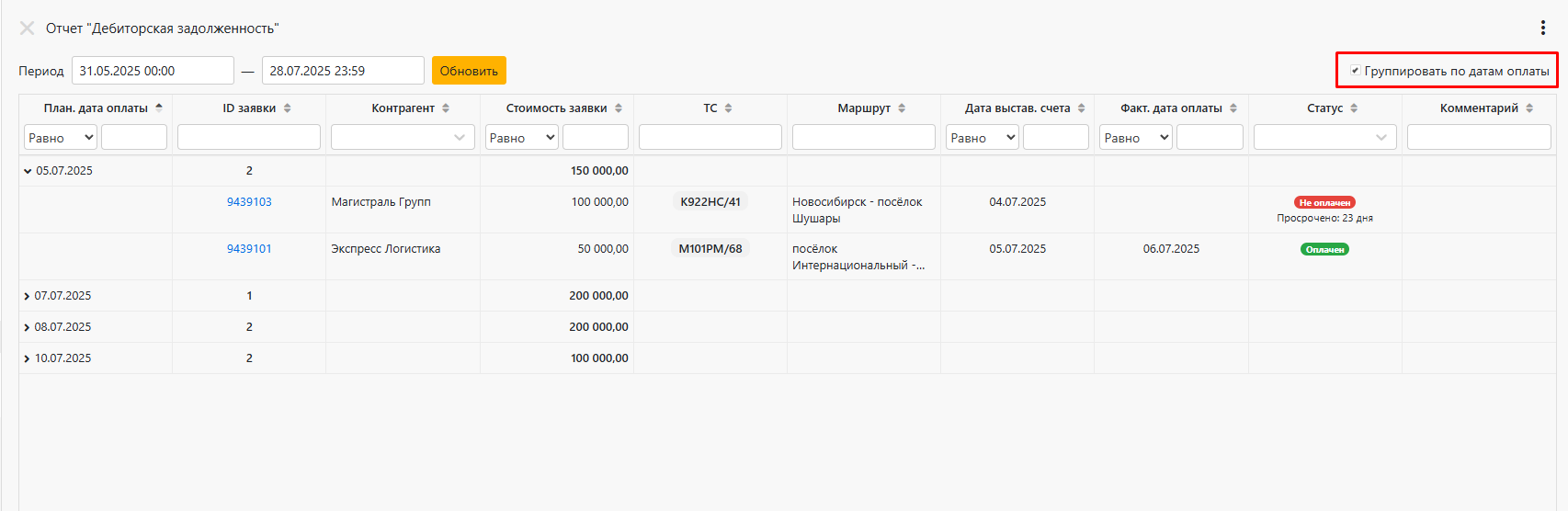Click the Обновить button
The image size is (1568, 511).
pyautogui.click(x=469, y=71)
